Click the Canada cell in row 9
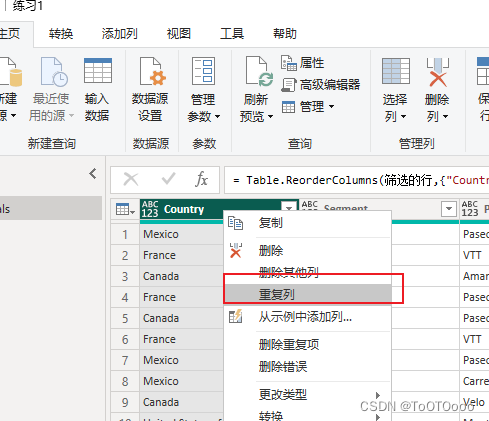 click(x=181, y=402)
